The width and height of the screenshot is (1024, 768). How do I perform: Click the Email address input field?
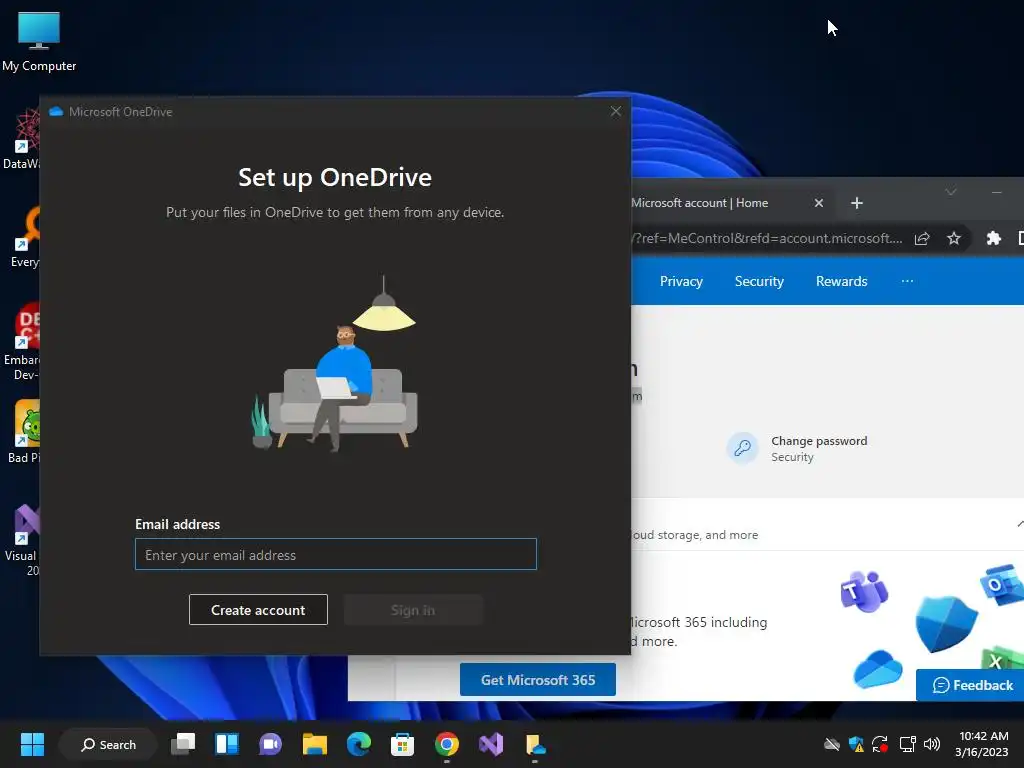(x=336, y=554)
